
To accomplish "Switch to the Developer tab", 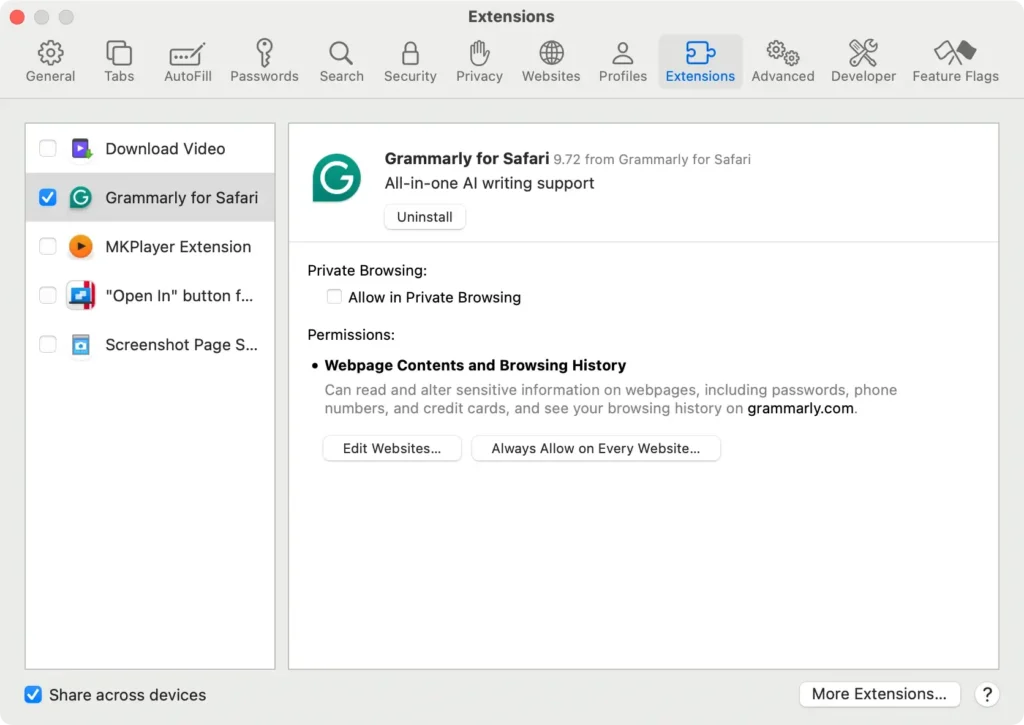I will (863, 59).
